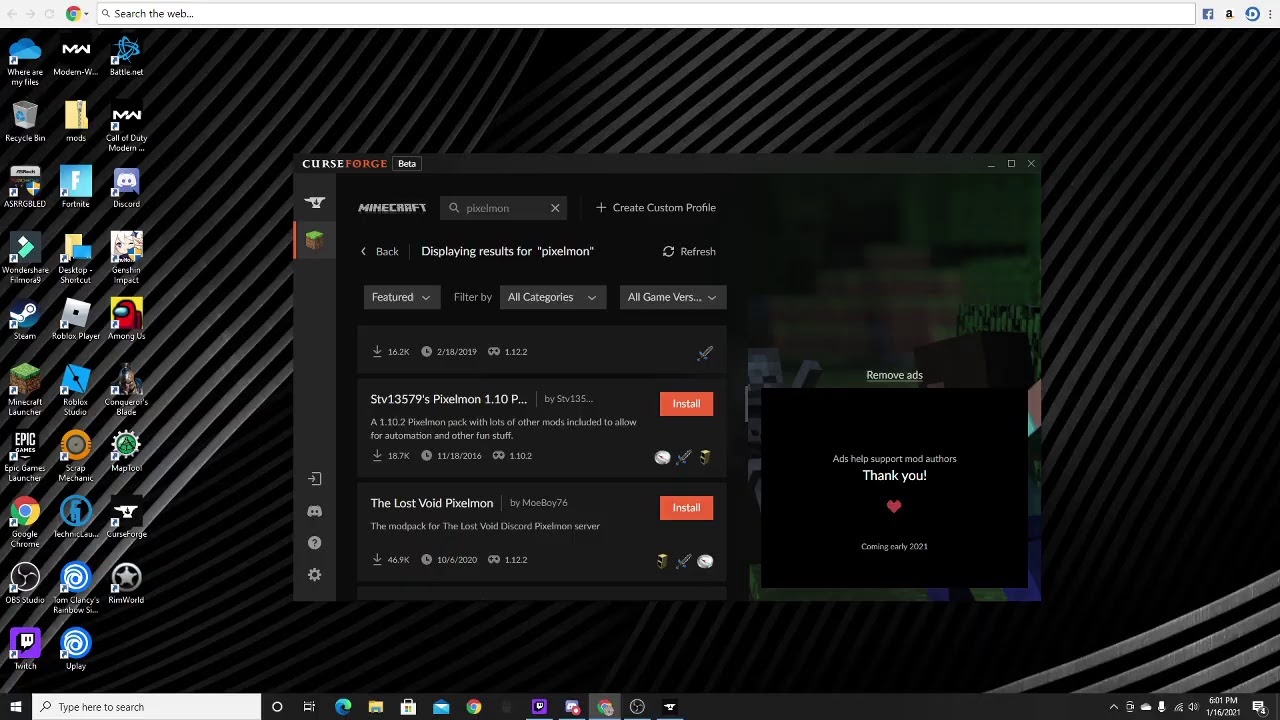Click the Facebook shortcut in browser bar
This screenshot has width=1280, height=720.
coord(1208,14)
